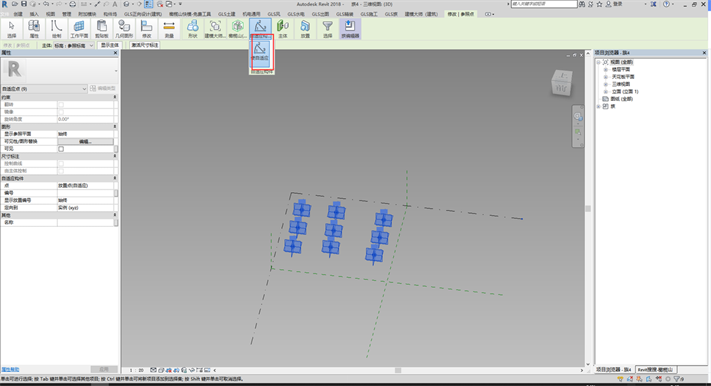
Task: Expand the 立面 (立面 1) tree node
Action: (x=606, y=91)
